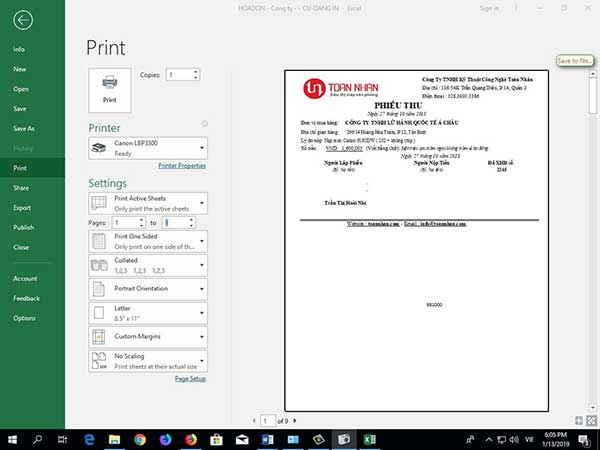Open the Account page
Screen dimensions: 600x450
25,279
